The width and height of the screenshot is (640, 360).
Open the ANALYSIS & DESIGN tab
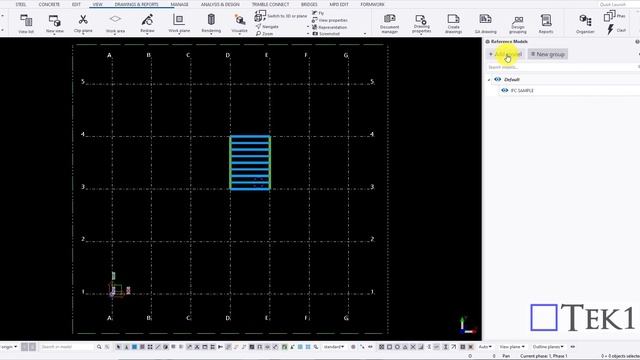220,4
